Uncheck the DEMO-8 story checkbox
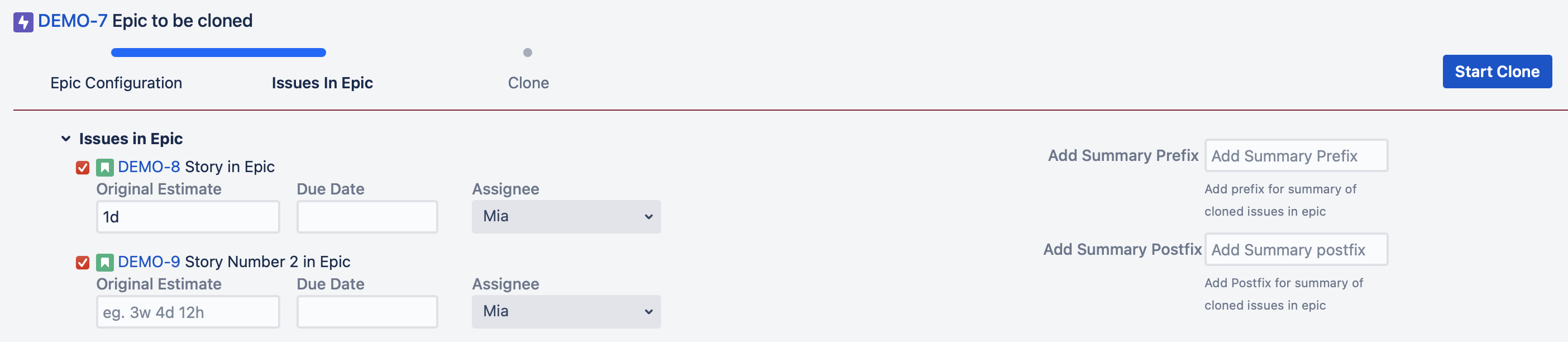Image resolution: width=1568 pixels, height=342 pixels. (x=83, y=167)
